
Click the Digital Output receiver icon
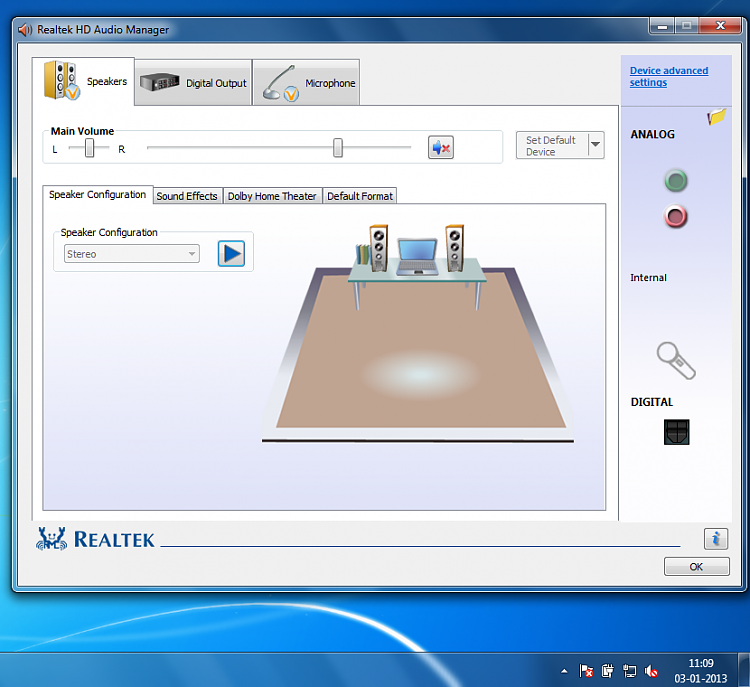[x=160, y=82]
